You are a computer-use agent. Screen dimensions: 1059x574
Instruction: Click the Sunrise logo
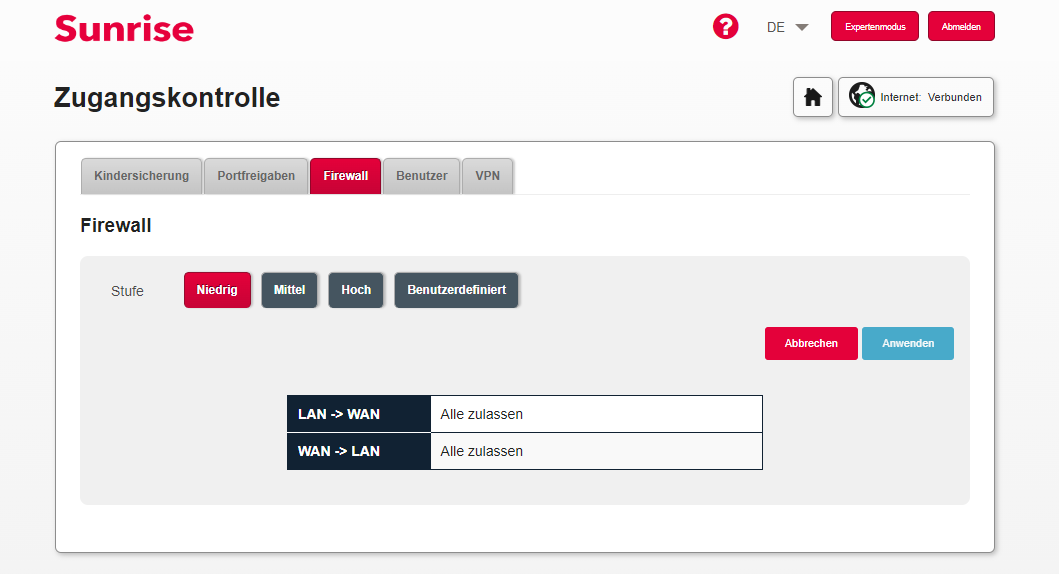click(x=124, y=28)
